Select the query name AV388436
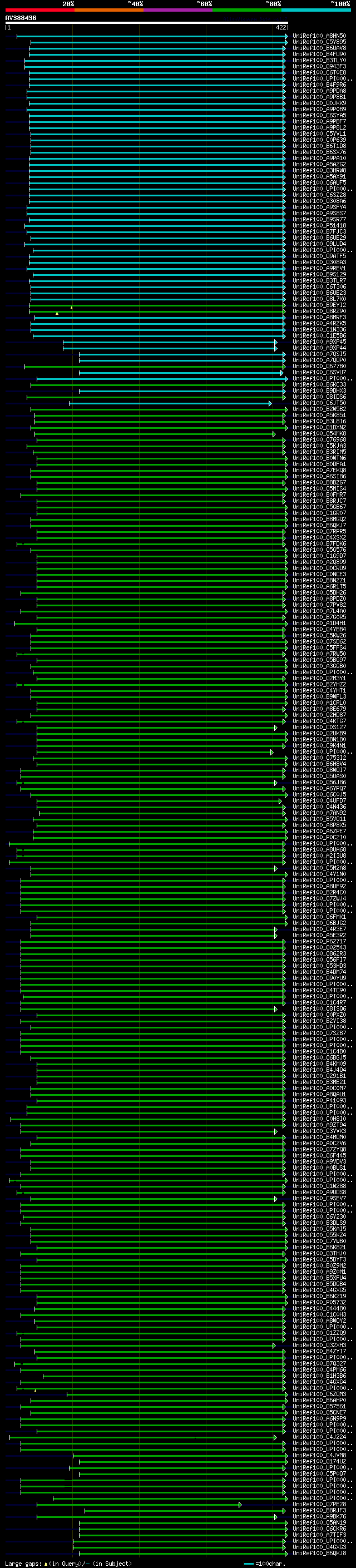 pos(21,18)
